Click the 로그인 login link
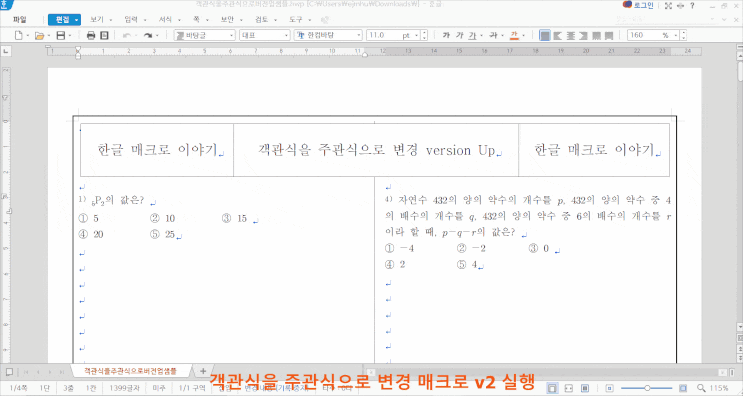The height and width of the screenshot is (396, 743). coord(643,5)
